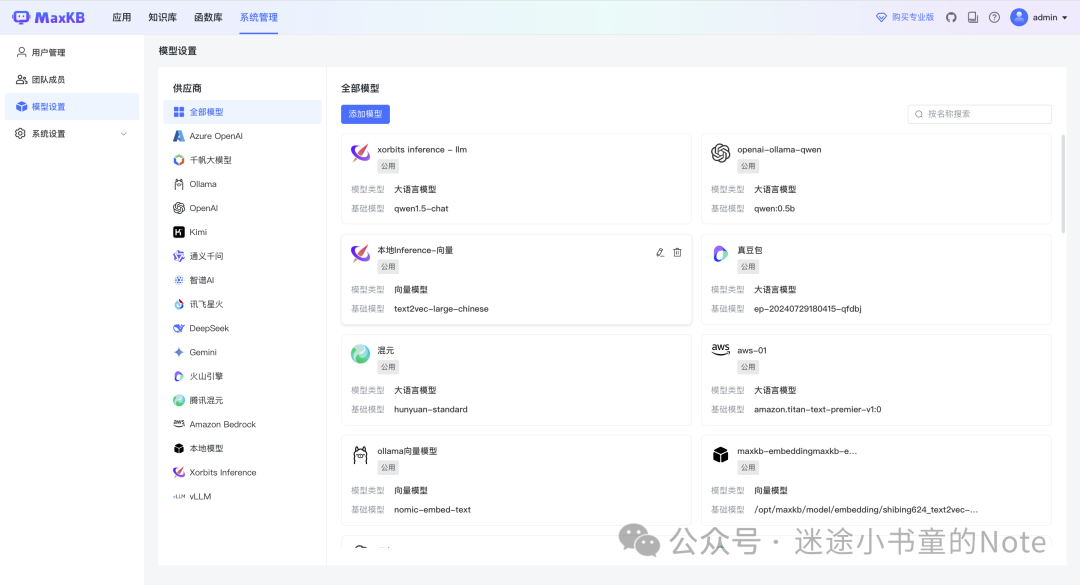Click the aws-01 card icon
This screenshot has height=585, width=1080.
point(720,349)
